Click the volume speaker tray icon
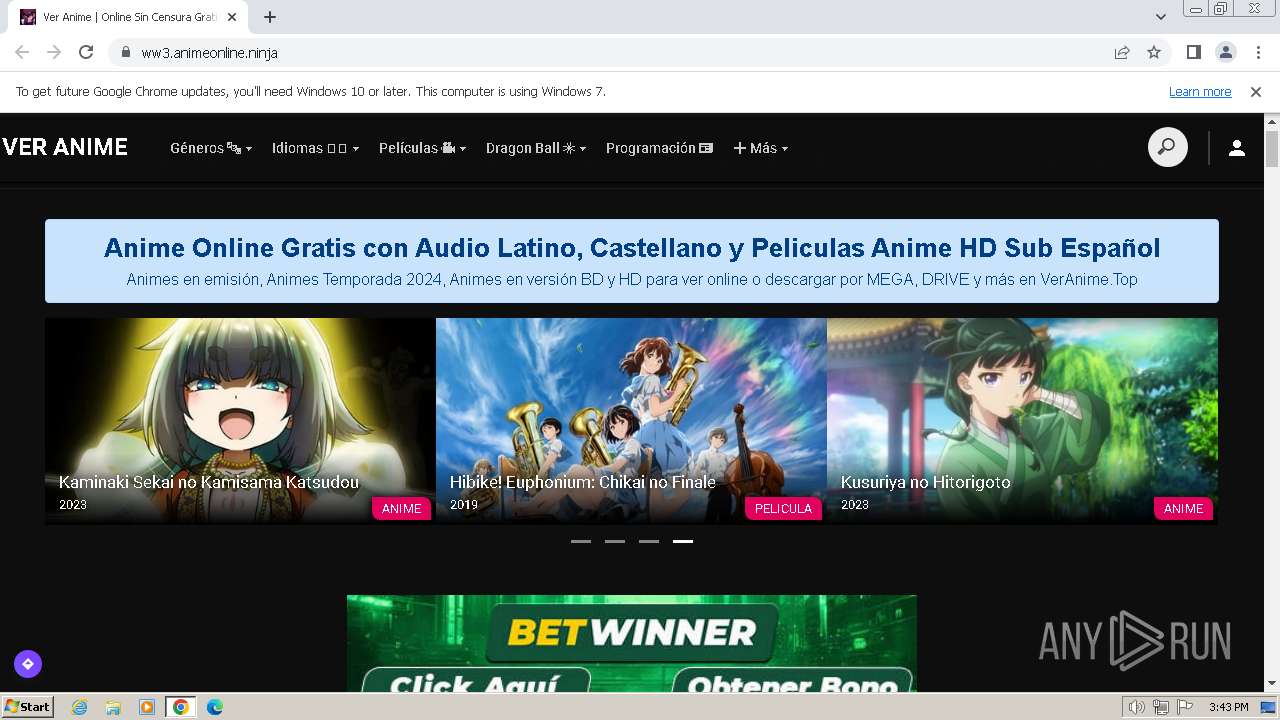 coord(1137,707)
